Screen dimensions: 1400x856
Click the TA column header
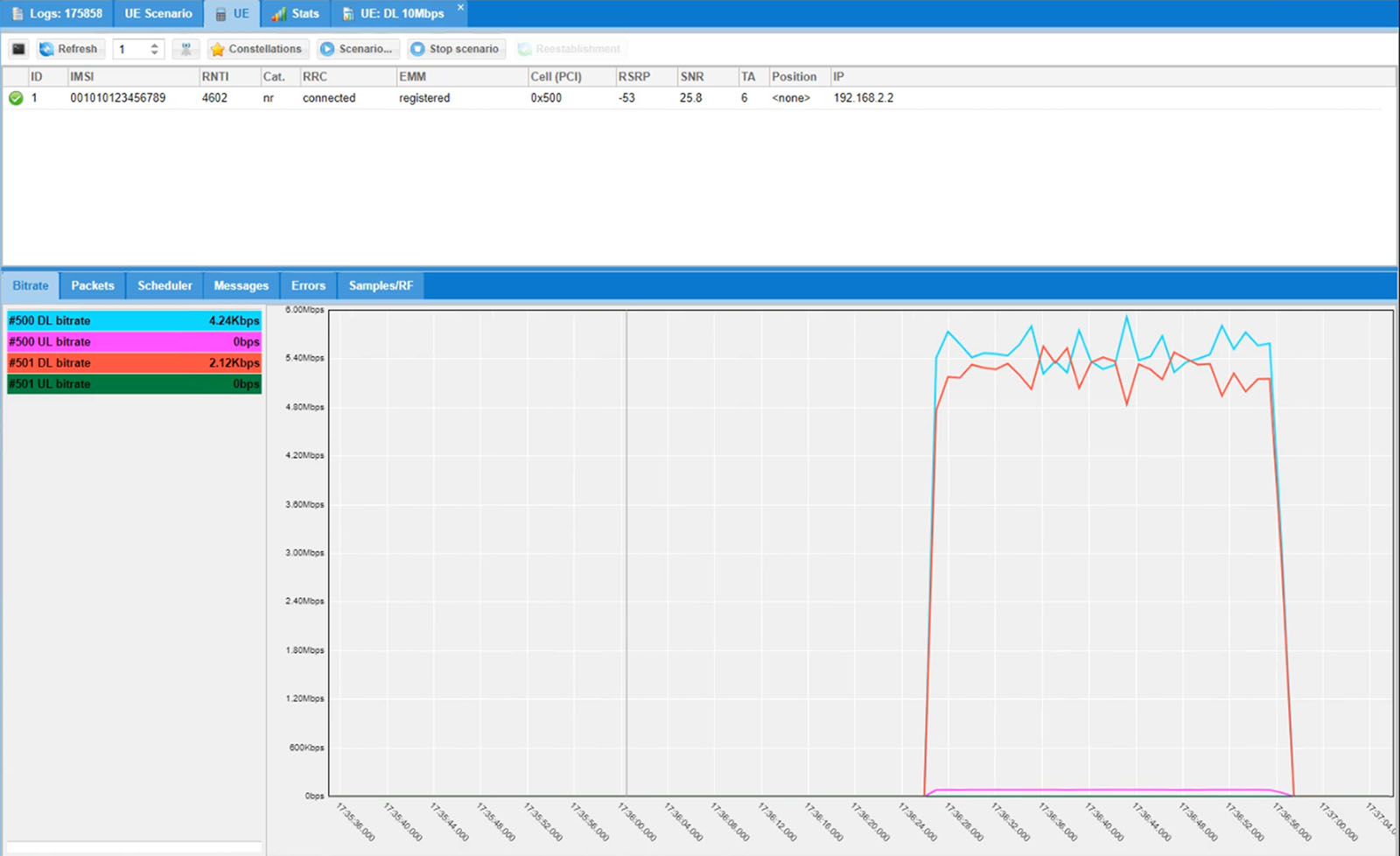point(753,77)
